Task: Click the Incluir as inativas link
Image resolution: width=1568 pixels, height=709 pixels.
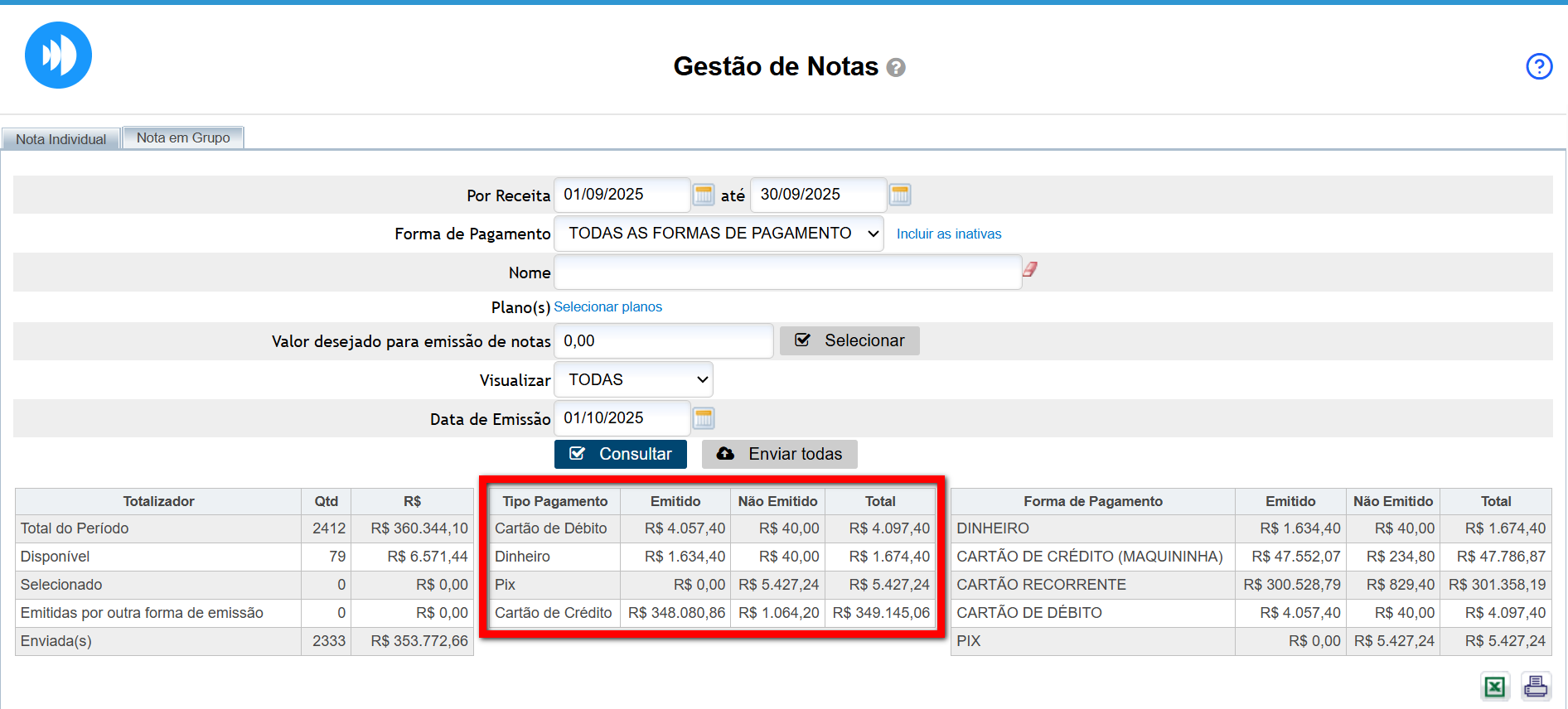Action: coord(949,234)
